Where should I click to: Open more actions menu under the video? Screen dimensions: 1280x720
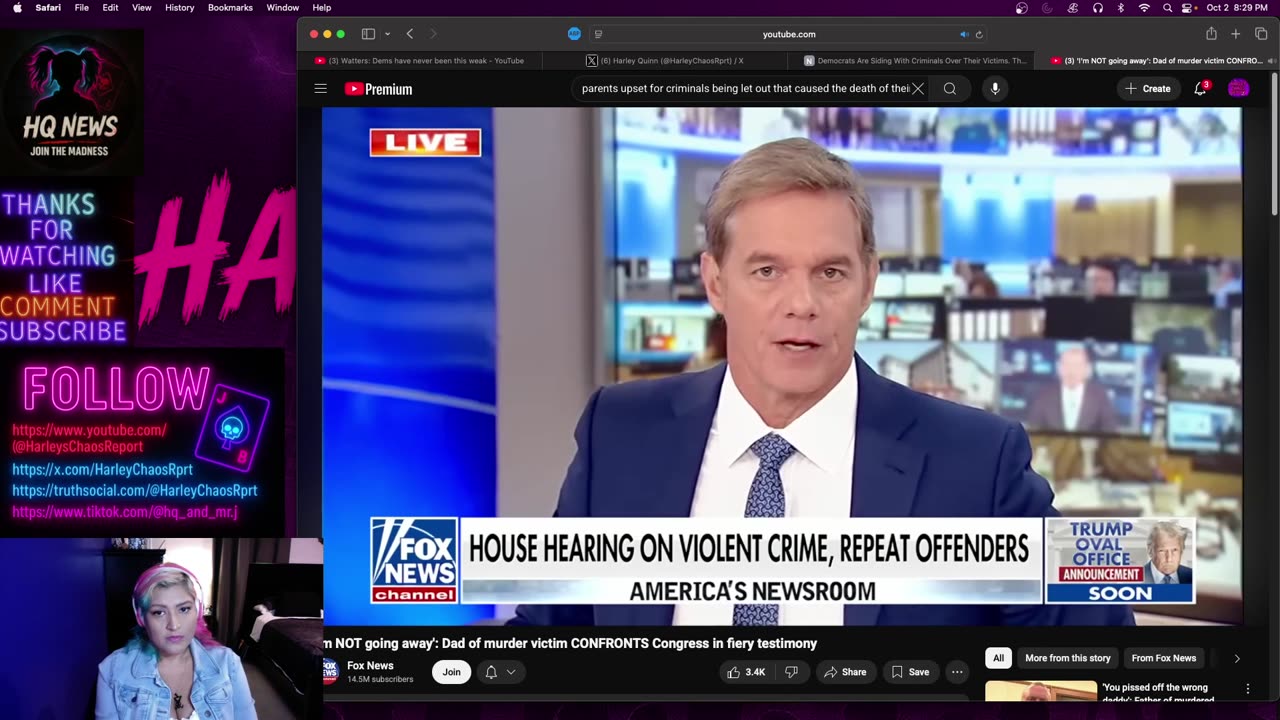957,672
